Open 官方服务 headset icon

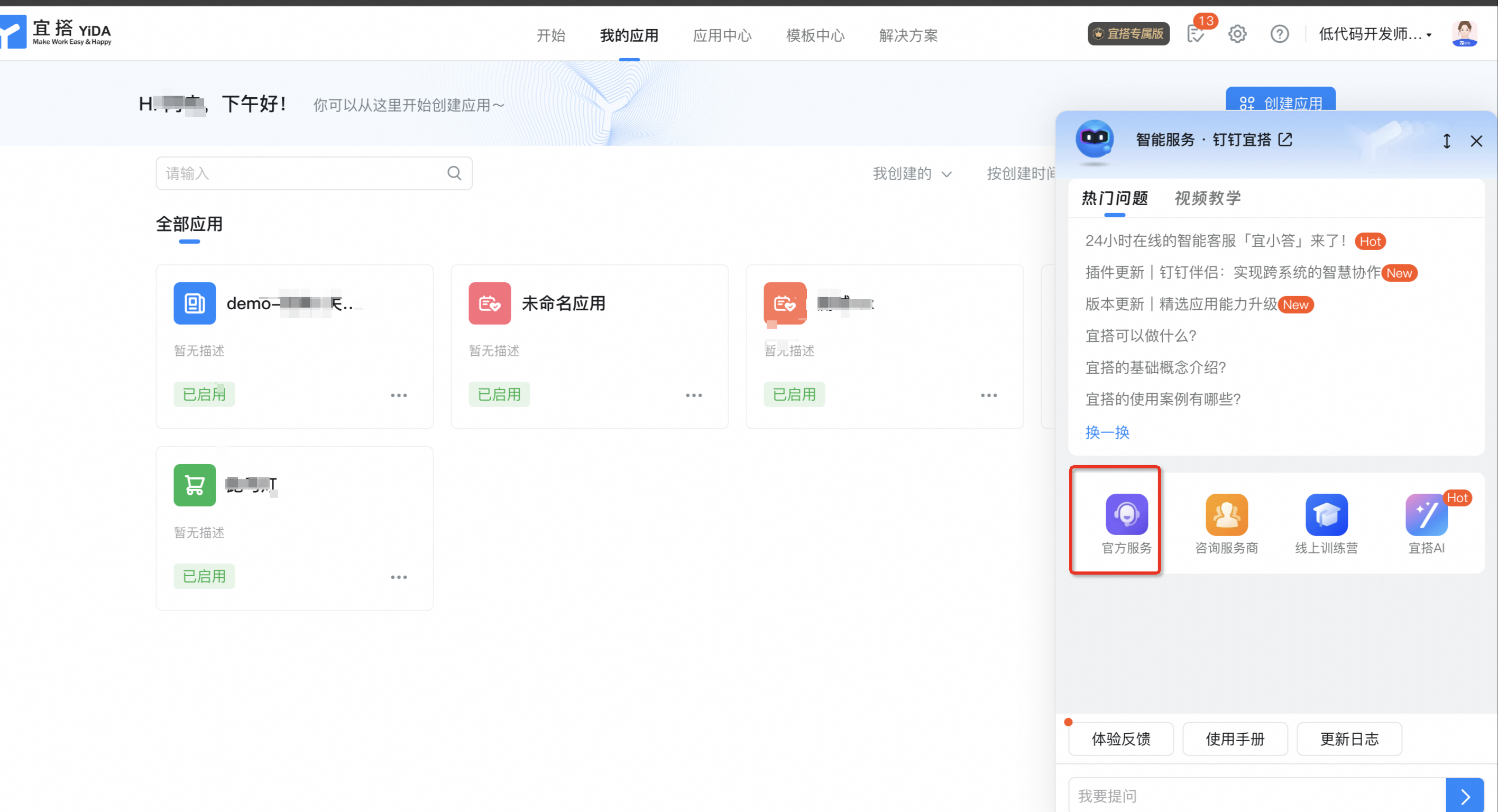pyautogui.click(x=1126, y=514)
